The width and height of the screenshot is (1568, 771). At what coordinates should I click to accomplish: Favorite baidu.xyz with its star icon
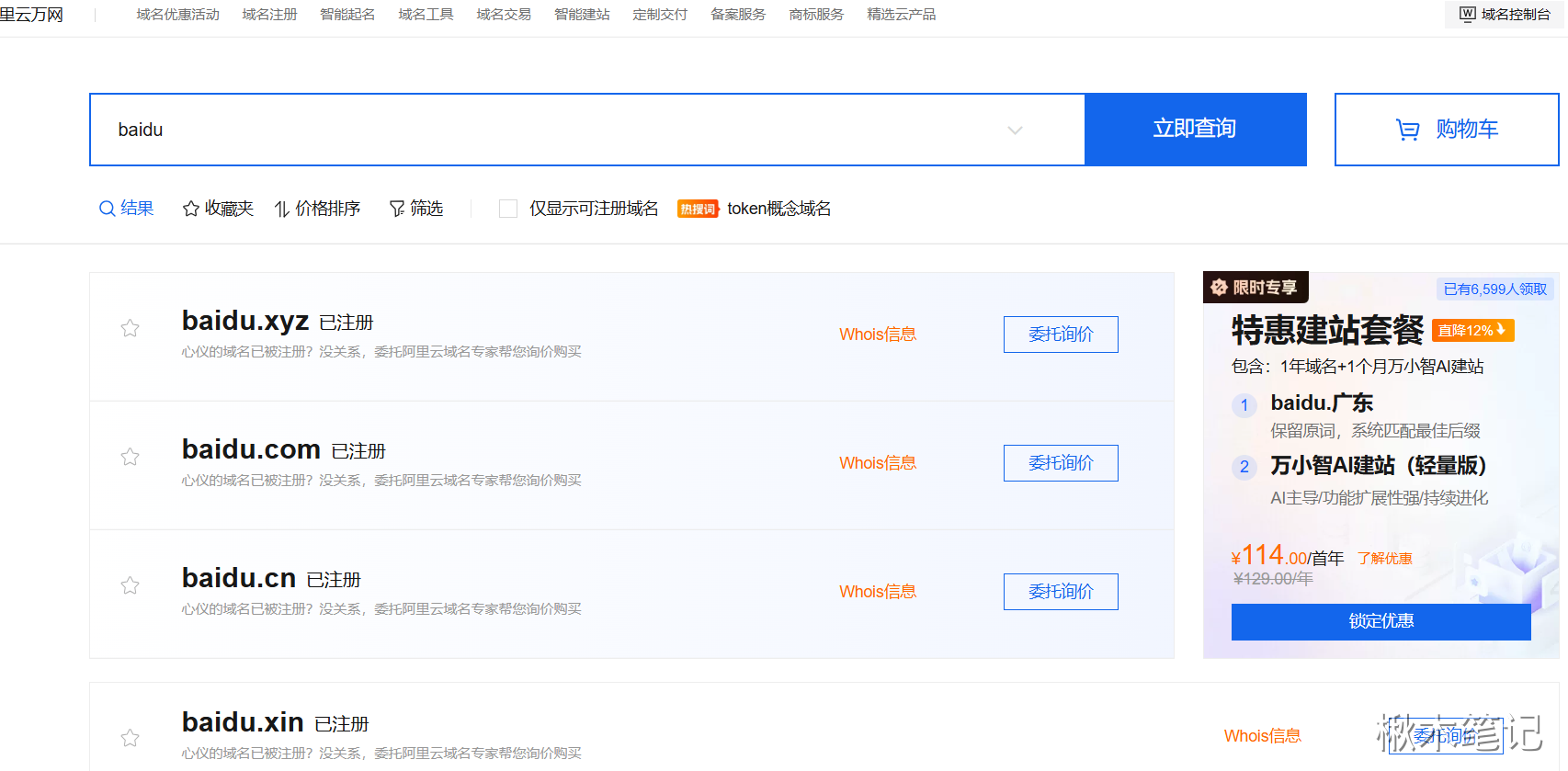[131, 328]
